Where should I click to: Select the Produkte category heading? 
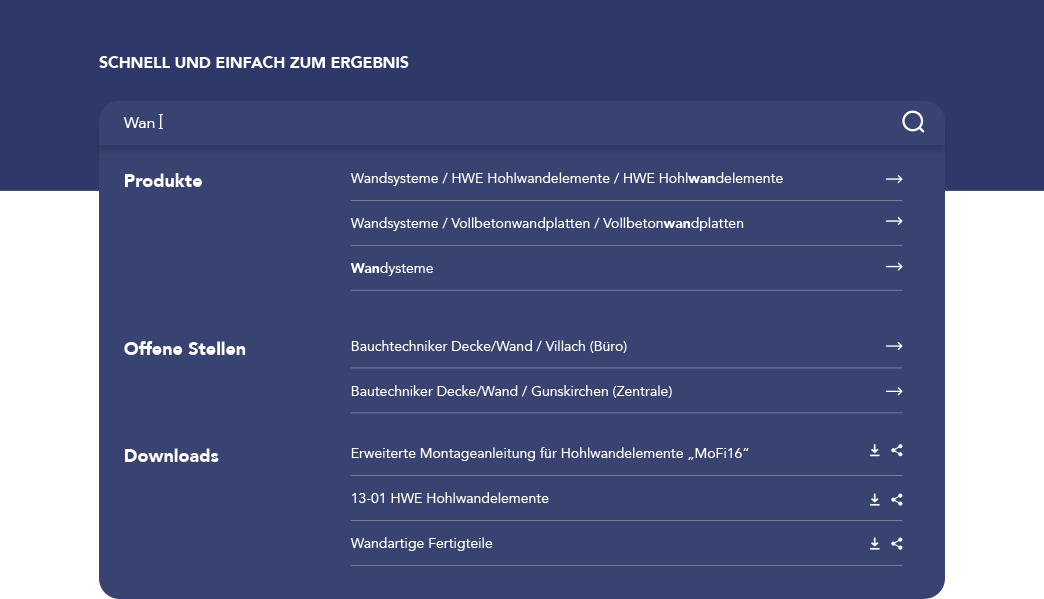click(x=162, y=181)
